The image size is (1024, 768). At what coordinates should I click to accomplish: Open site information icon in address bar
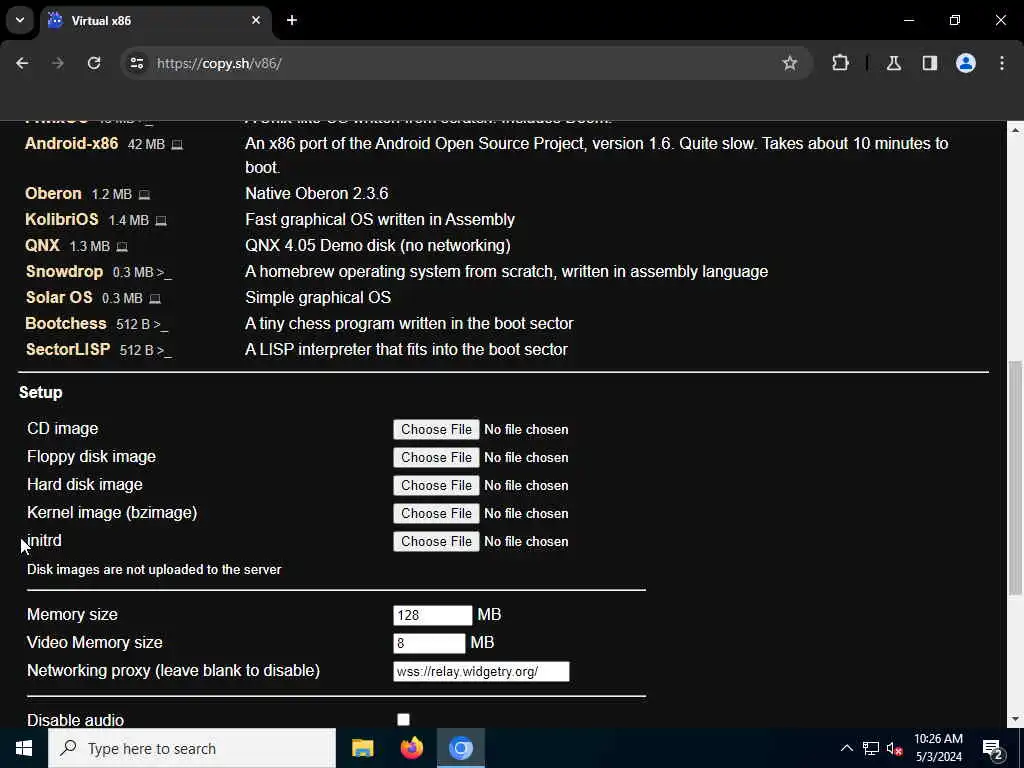(x=137, y=63)
